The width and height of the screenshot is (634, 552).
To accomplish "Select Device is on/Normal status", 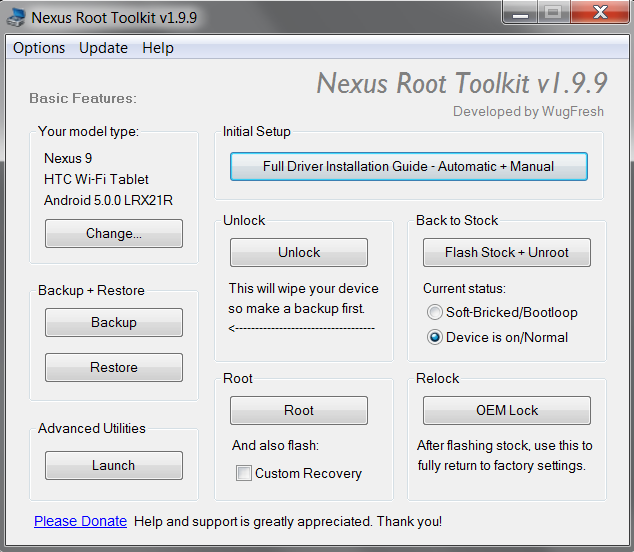I will point(435,337).
